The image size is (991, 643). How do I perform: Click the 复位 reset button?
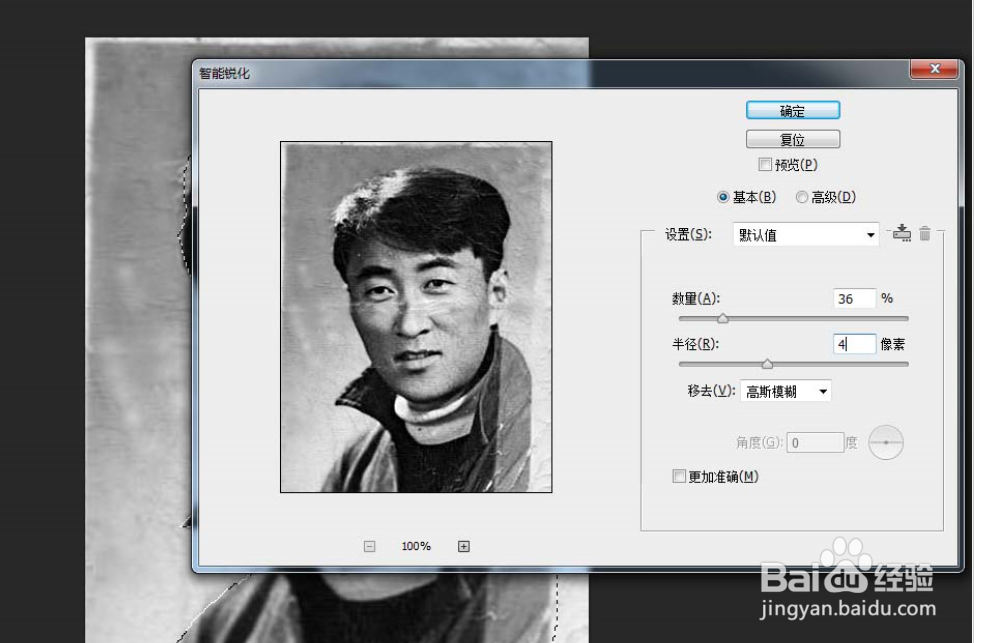coord(793,139)
